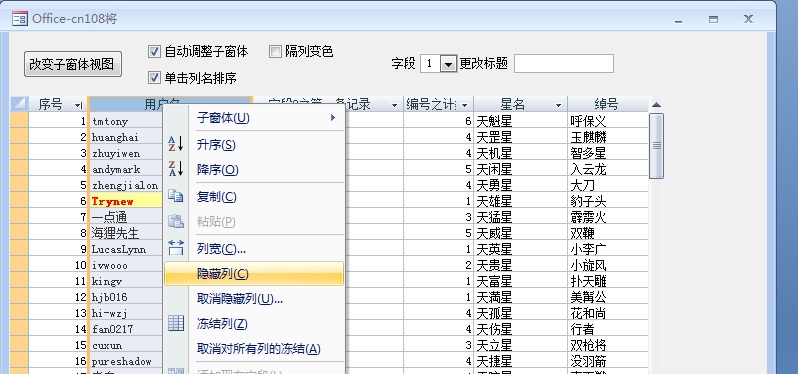Click the 更改标题 text input box

click(x=564, y=64)
